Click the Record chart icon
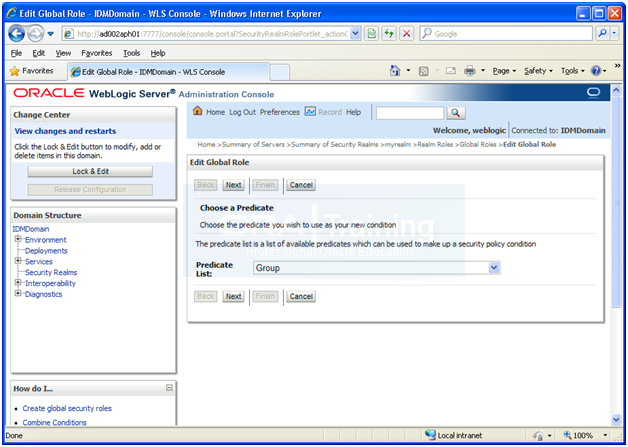Image resolution: width=628 pixels, height=447 pixels. point(310,111)
